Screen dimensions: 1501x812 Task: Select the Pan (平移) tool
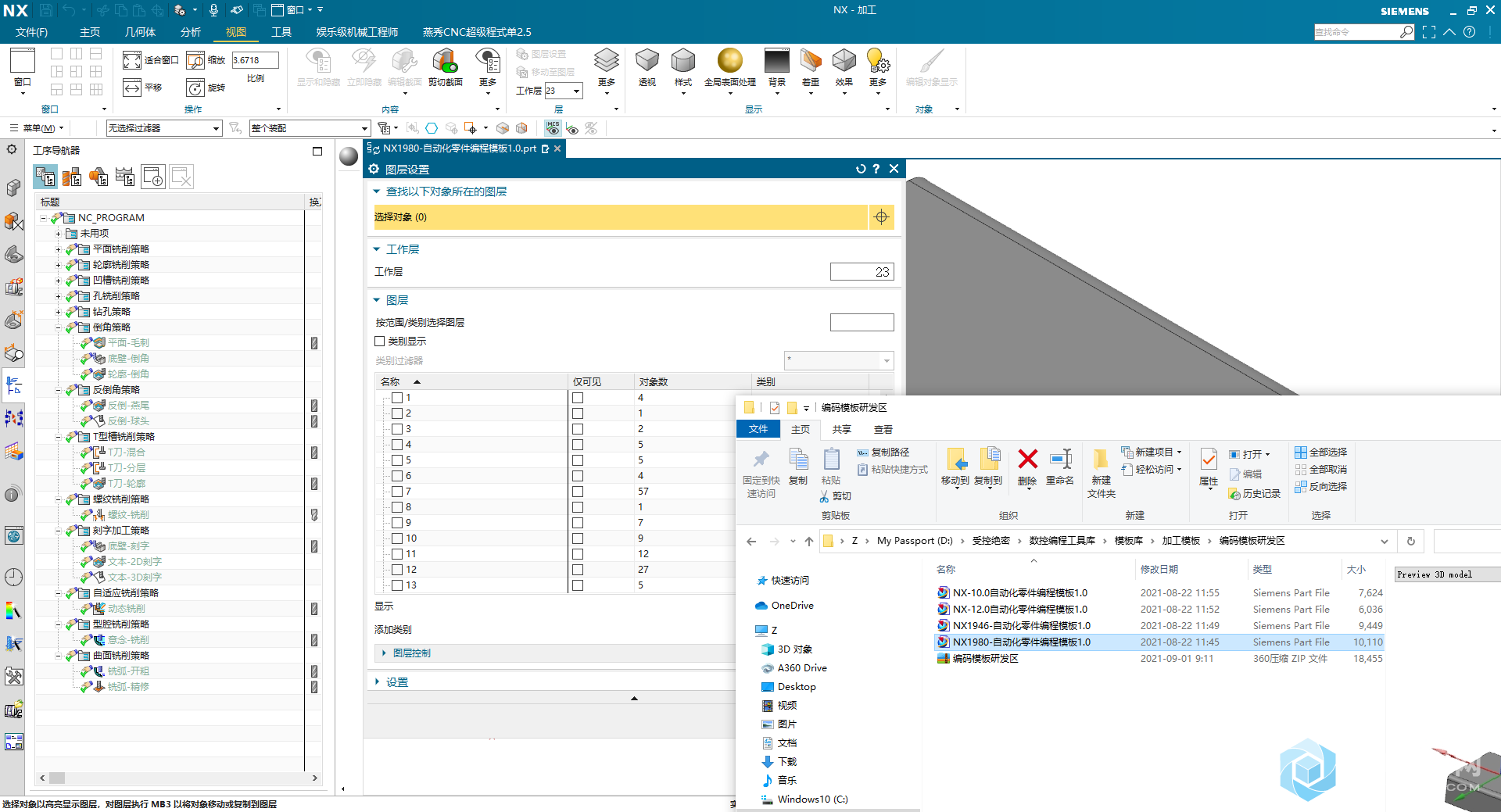click(131, 88)
